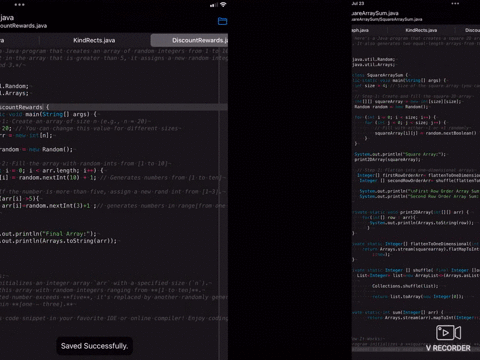Click 'Integer[] firstRowOrderArr' declaration line

click(x=418, y=175)
